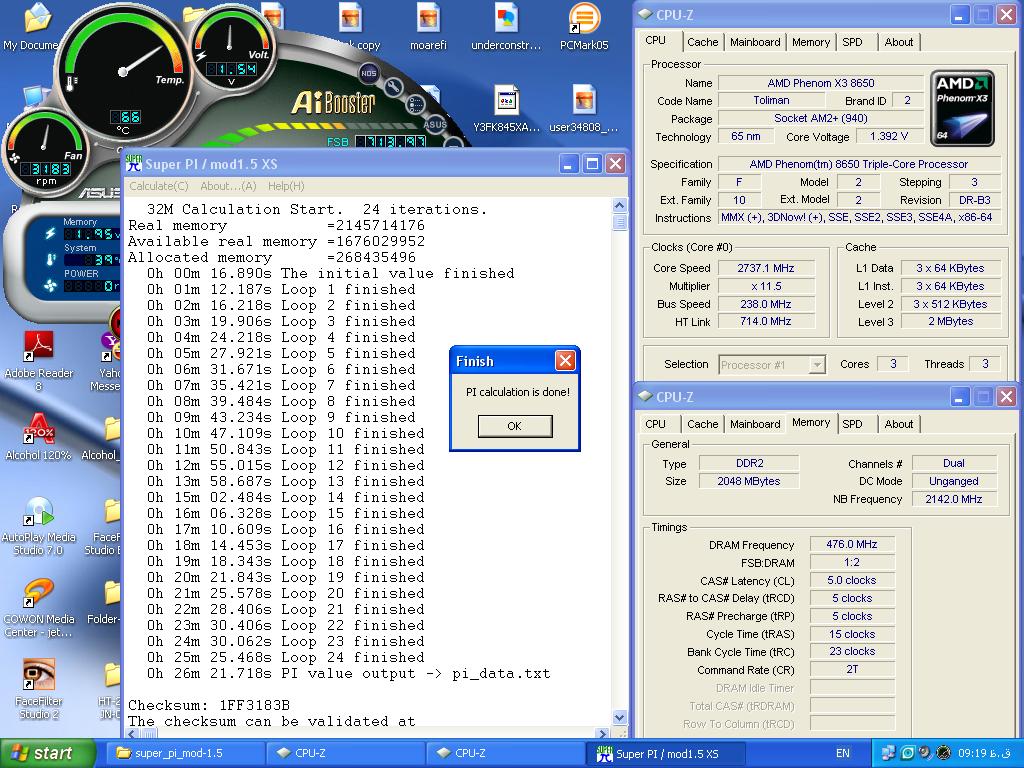The height and width of the screenshot is (768, 1024).
Task: Open About tab in bottom CPU-Z window
Action: [x=899, y=424]
